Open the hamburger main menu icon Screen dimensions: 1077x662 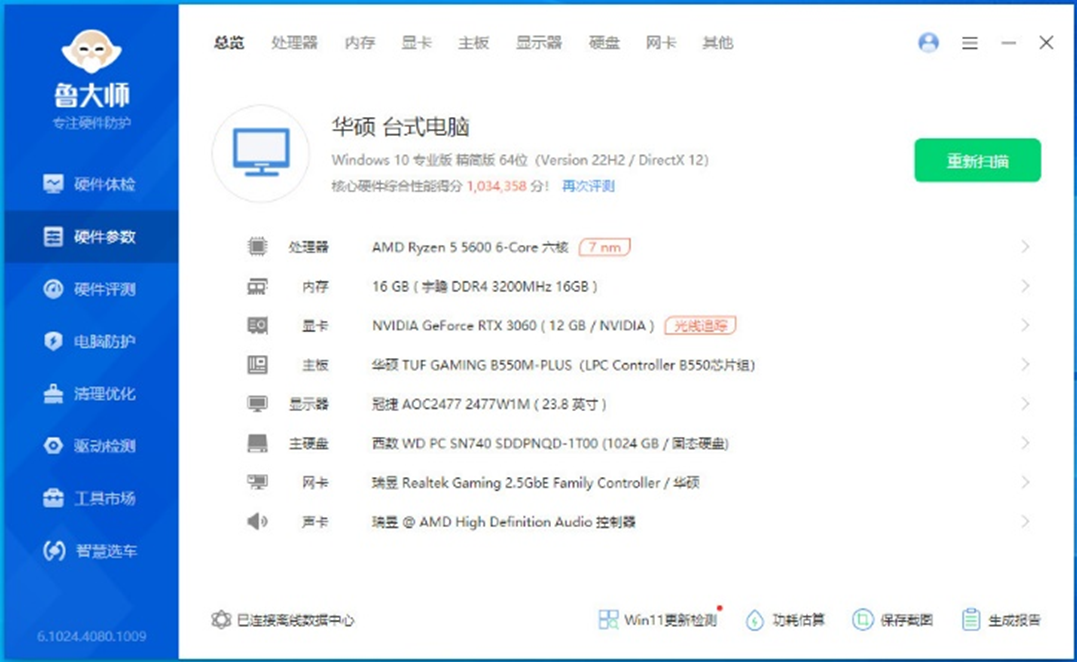969,43
